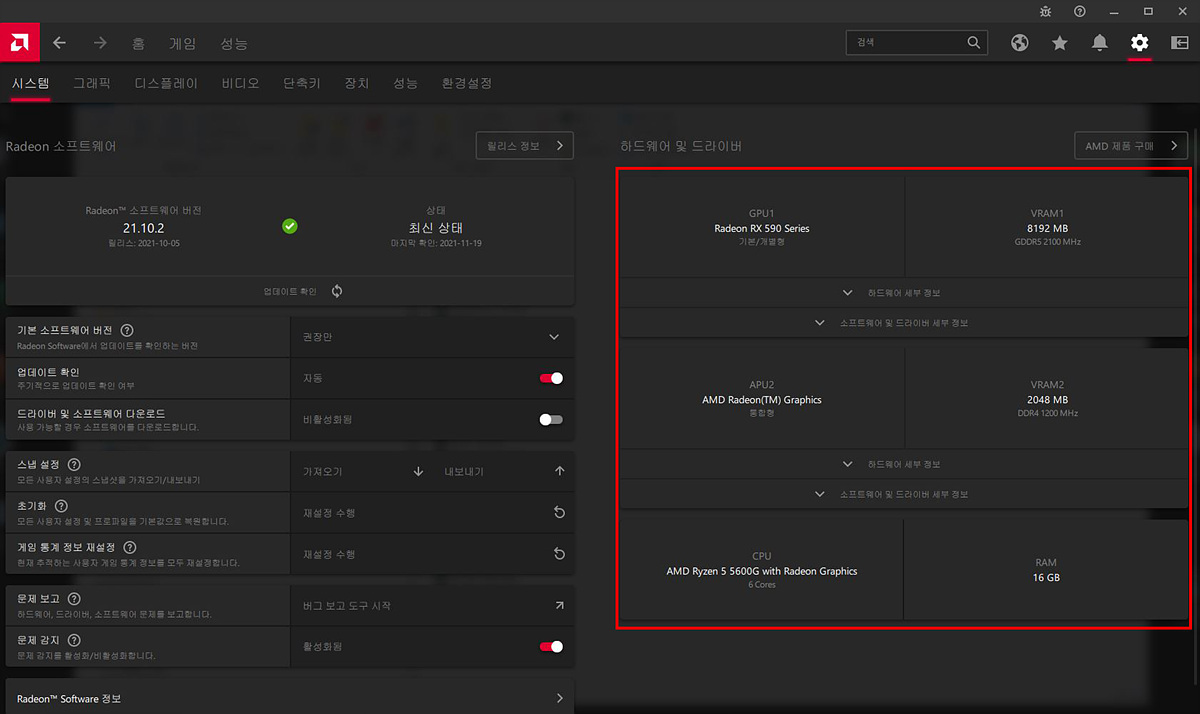
Task: Toggle 드라이버 및 소프트웨어 다운로드 switch
Action: click(551, 419)
